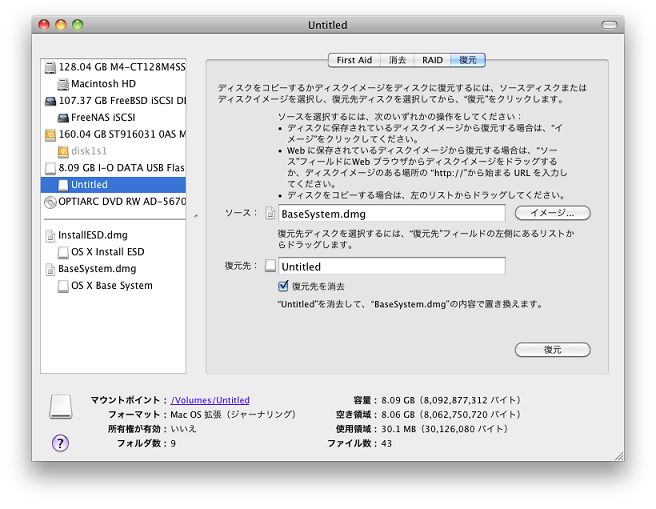This screenshot has width=656, height=509.
Task: Open help with the purple question mark
Action: point(60,443)
